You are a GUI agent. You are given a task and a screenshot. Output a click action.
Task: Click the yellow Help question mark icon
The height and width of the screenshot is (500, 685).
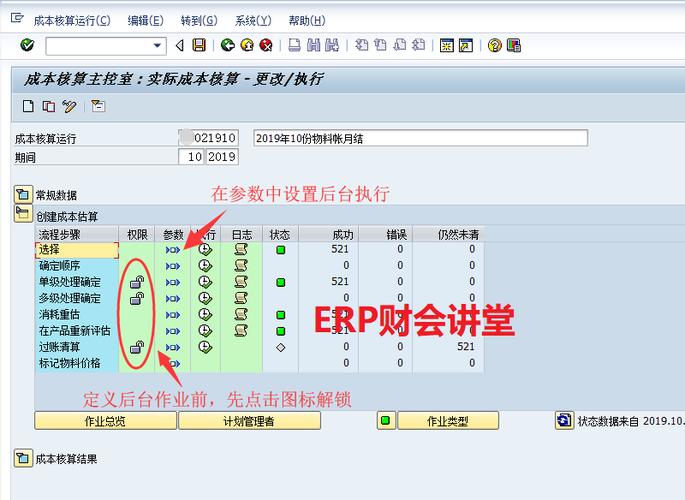(x=495, y=45)
